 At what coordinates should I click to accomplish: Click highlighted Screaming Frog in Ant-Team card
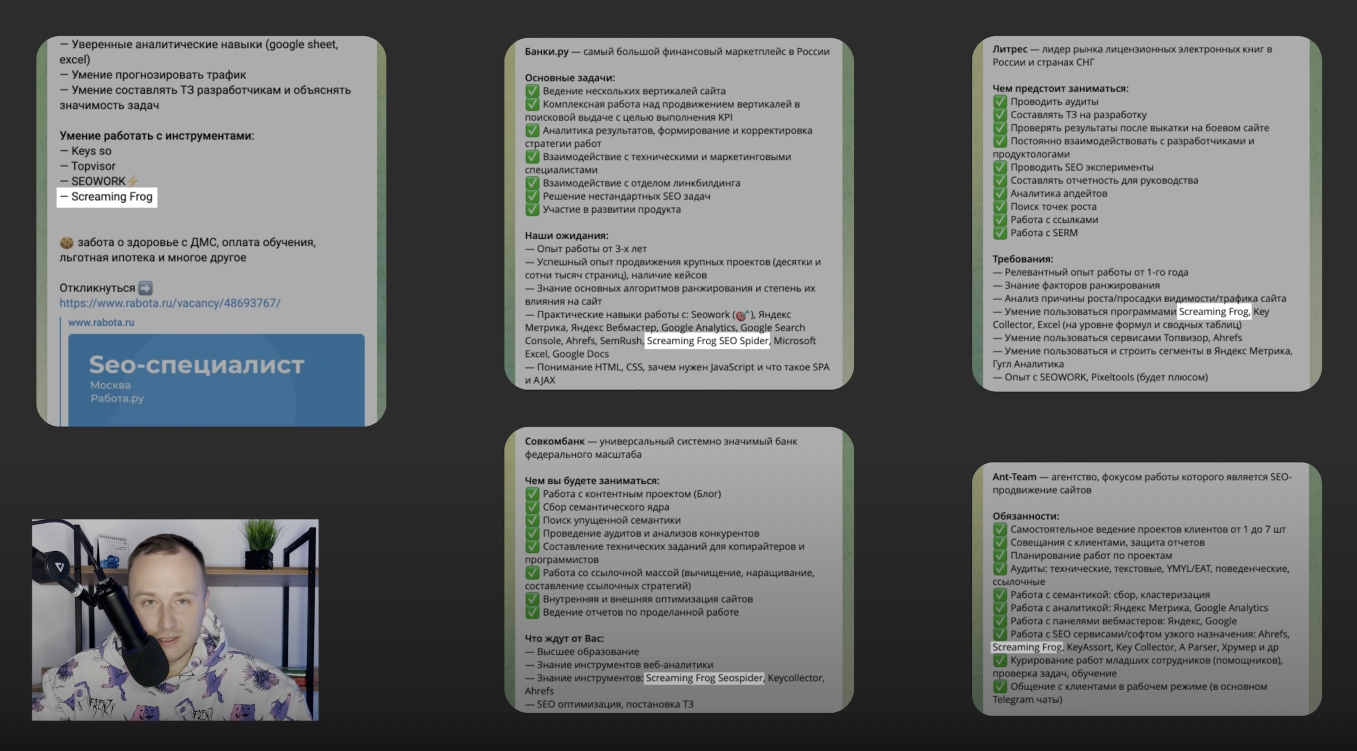(x=1028, y=648)
